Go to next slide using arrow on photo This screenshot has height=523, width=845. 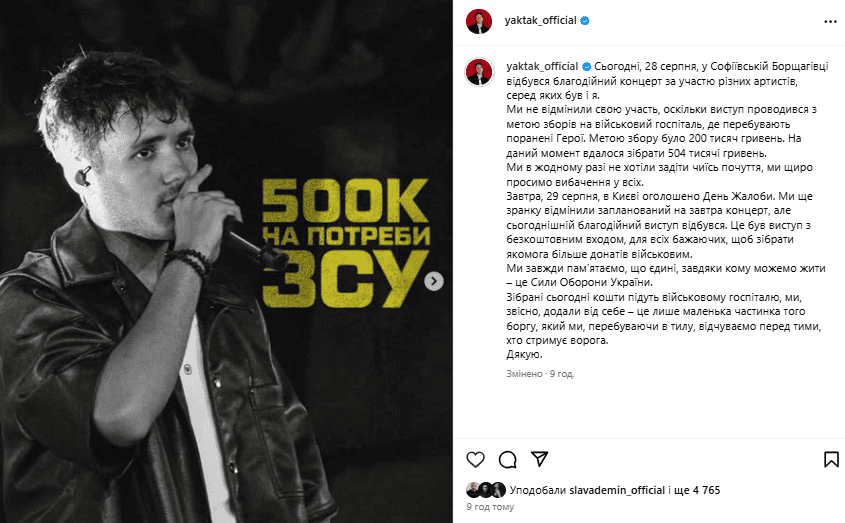click(434, 281)
